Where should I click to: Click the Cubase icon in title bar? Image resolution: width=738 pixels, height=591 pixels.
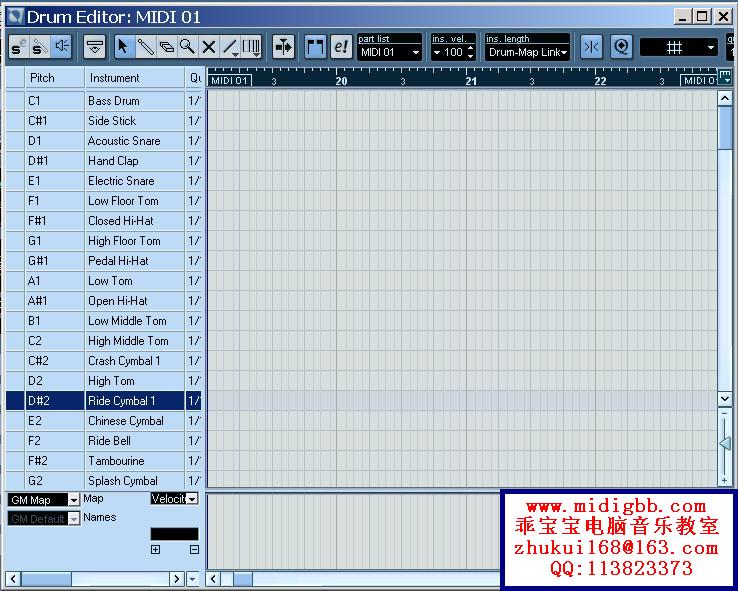16,16
